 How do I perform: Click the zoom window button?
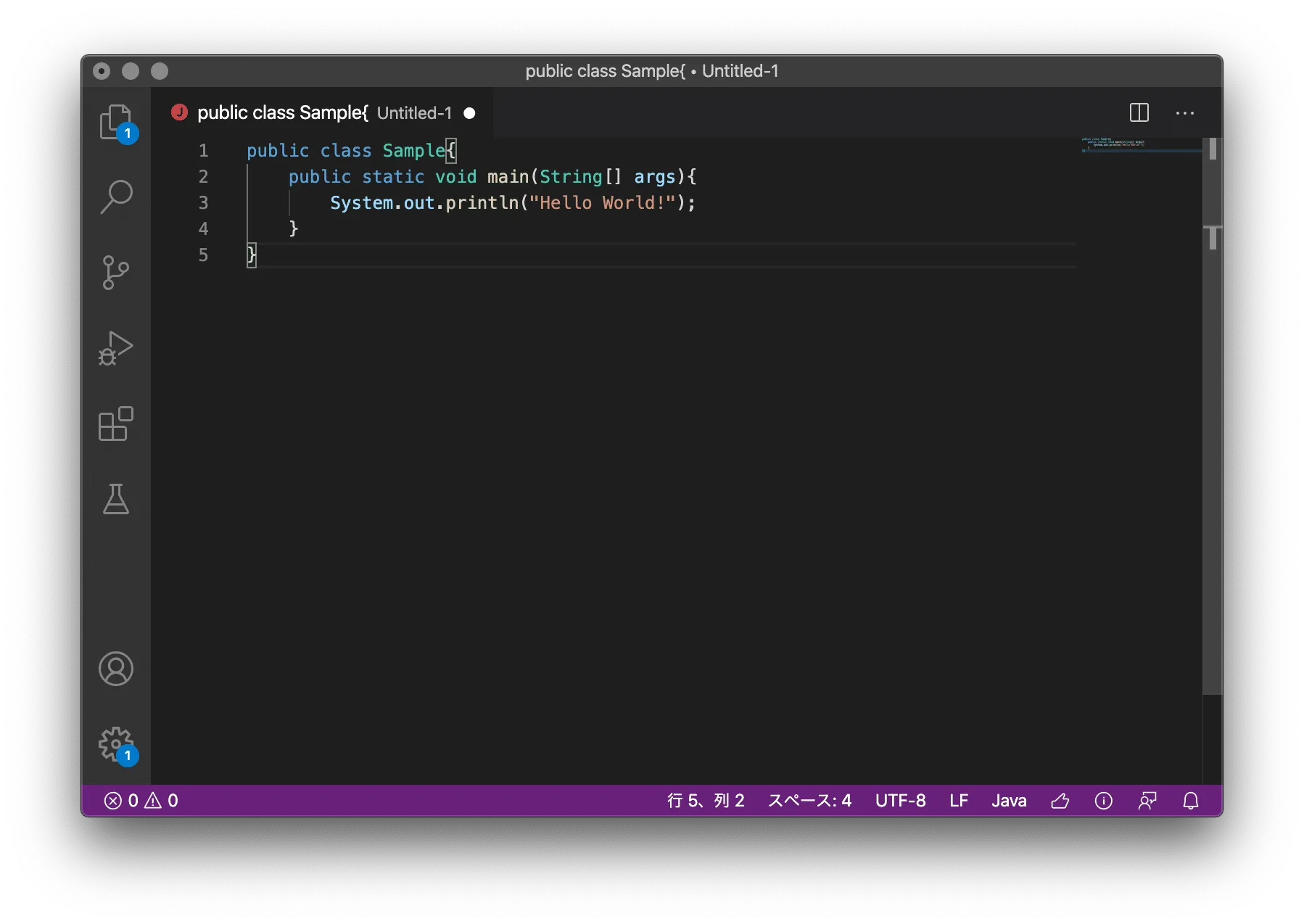(x=160, y=71)
